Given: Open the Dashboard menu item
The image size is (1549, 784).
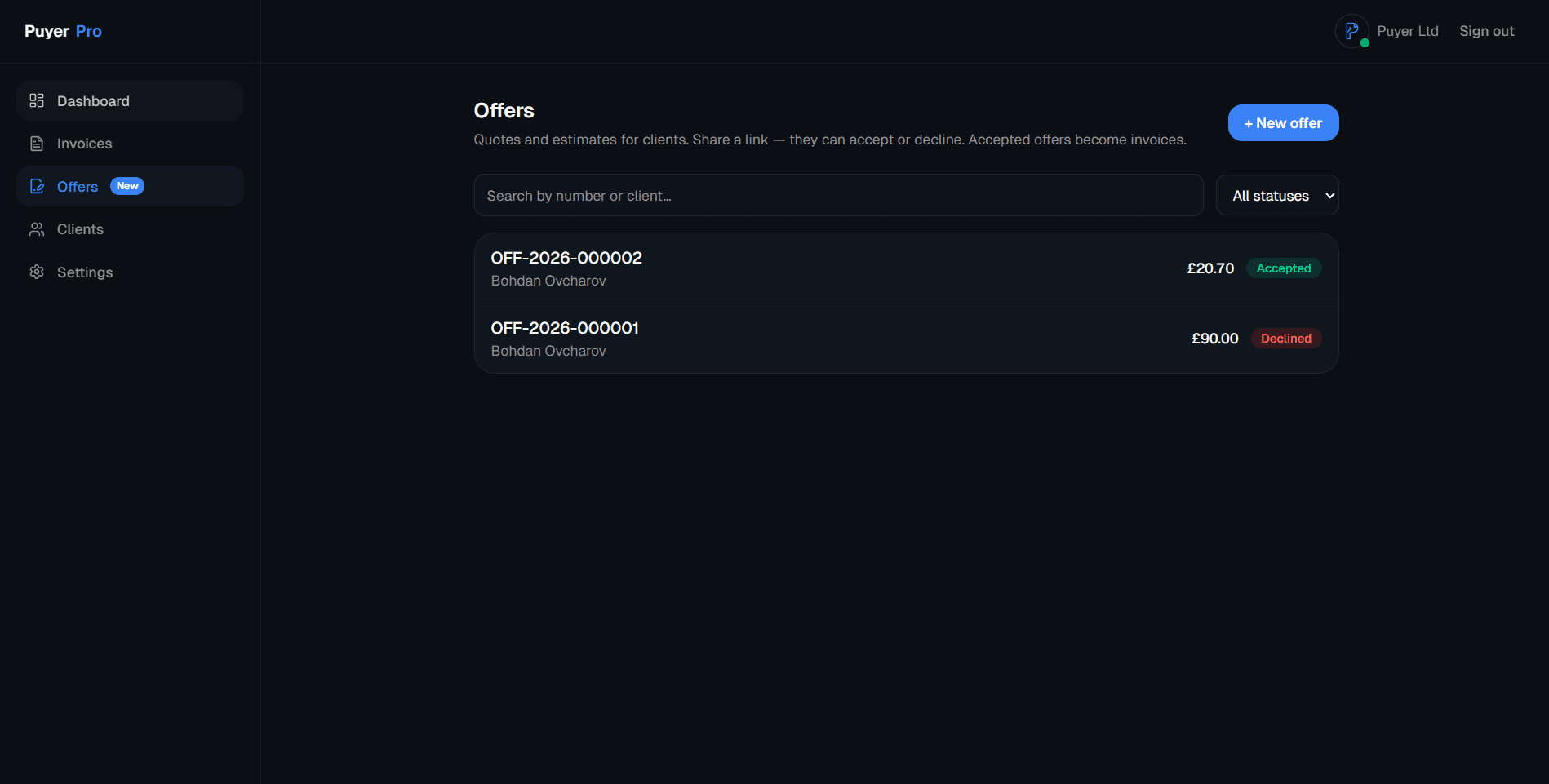Looking at the screenshot, I should tap(93, 101).
